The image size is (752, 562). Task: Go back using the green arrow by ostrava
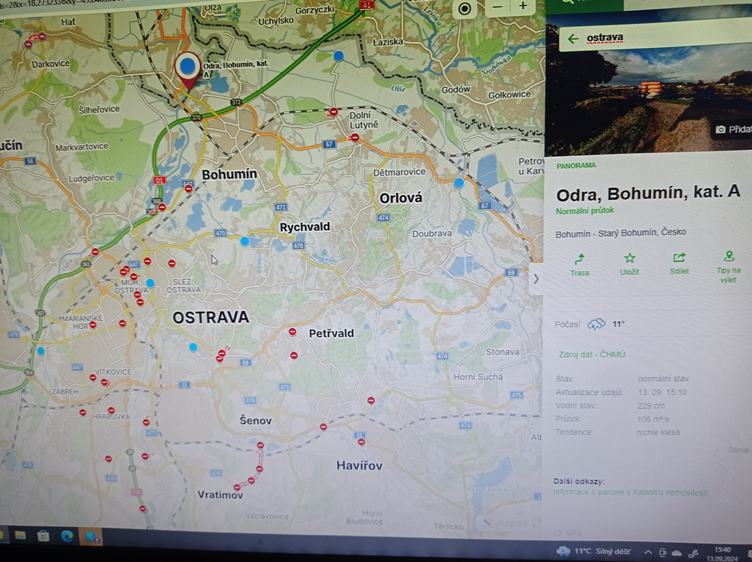pyautogui.click(x=573, y=39)
